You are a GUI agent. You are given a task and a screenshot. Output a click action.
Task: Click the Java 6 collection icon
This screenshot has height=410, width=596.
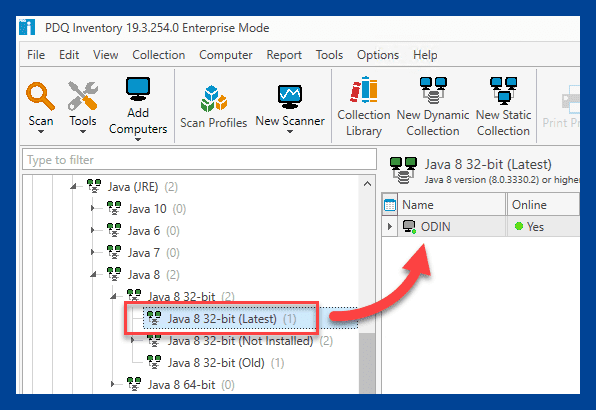coord(114,230)
